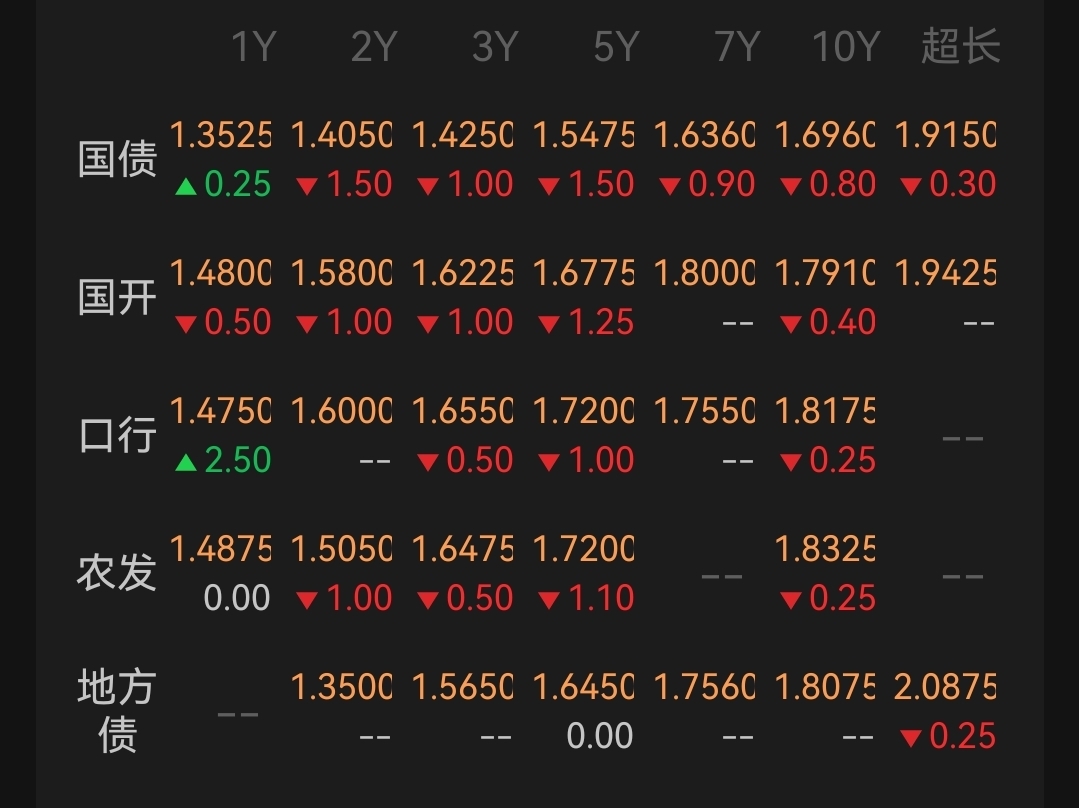Viewport: 1079px width, 808px height.
Task: Click the red down arrow 0.25 under 地方债 超长
Action: 948,736
